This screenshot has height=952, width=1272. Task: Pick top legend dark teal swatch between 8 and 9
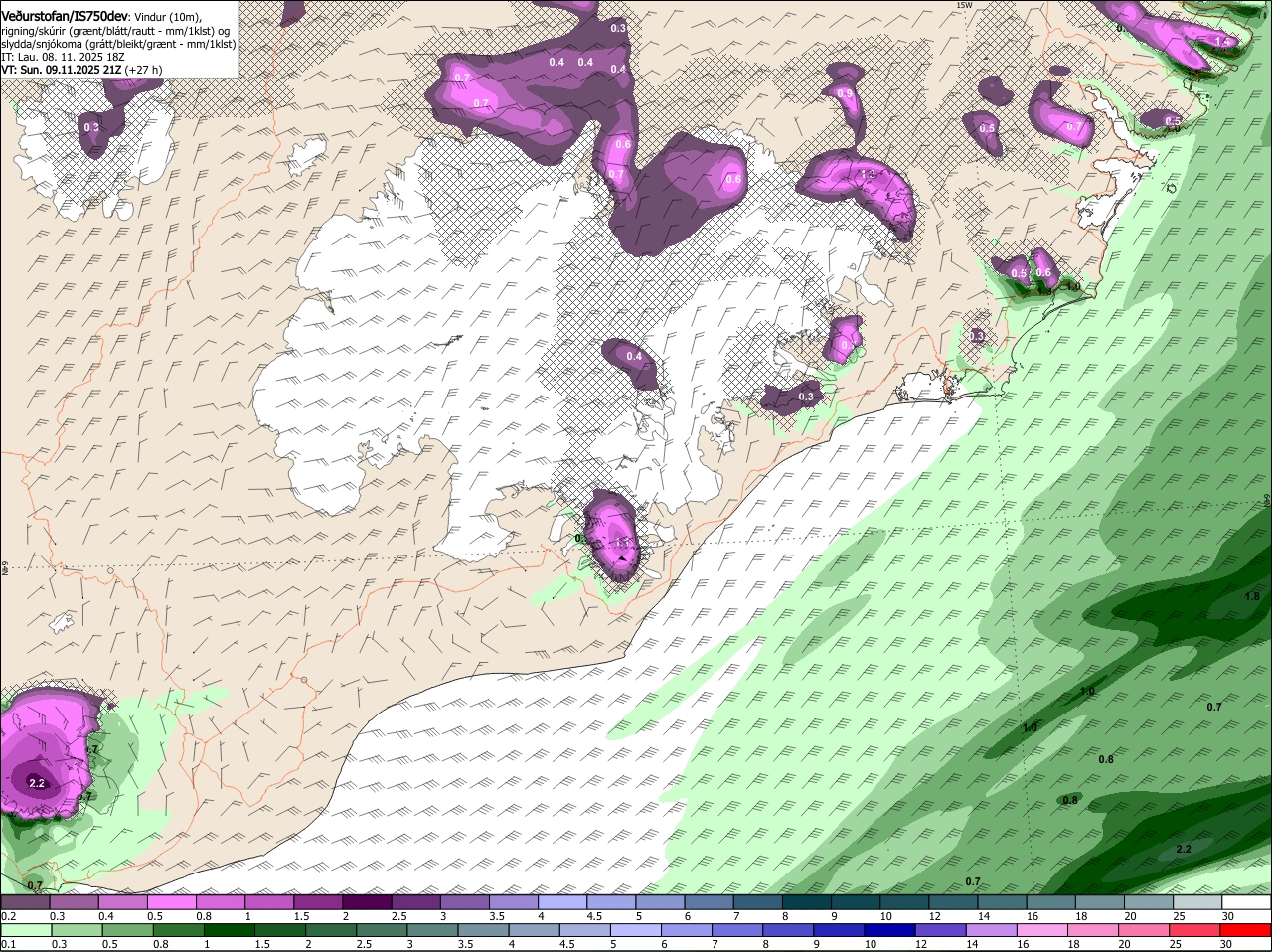pos(807,902)
